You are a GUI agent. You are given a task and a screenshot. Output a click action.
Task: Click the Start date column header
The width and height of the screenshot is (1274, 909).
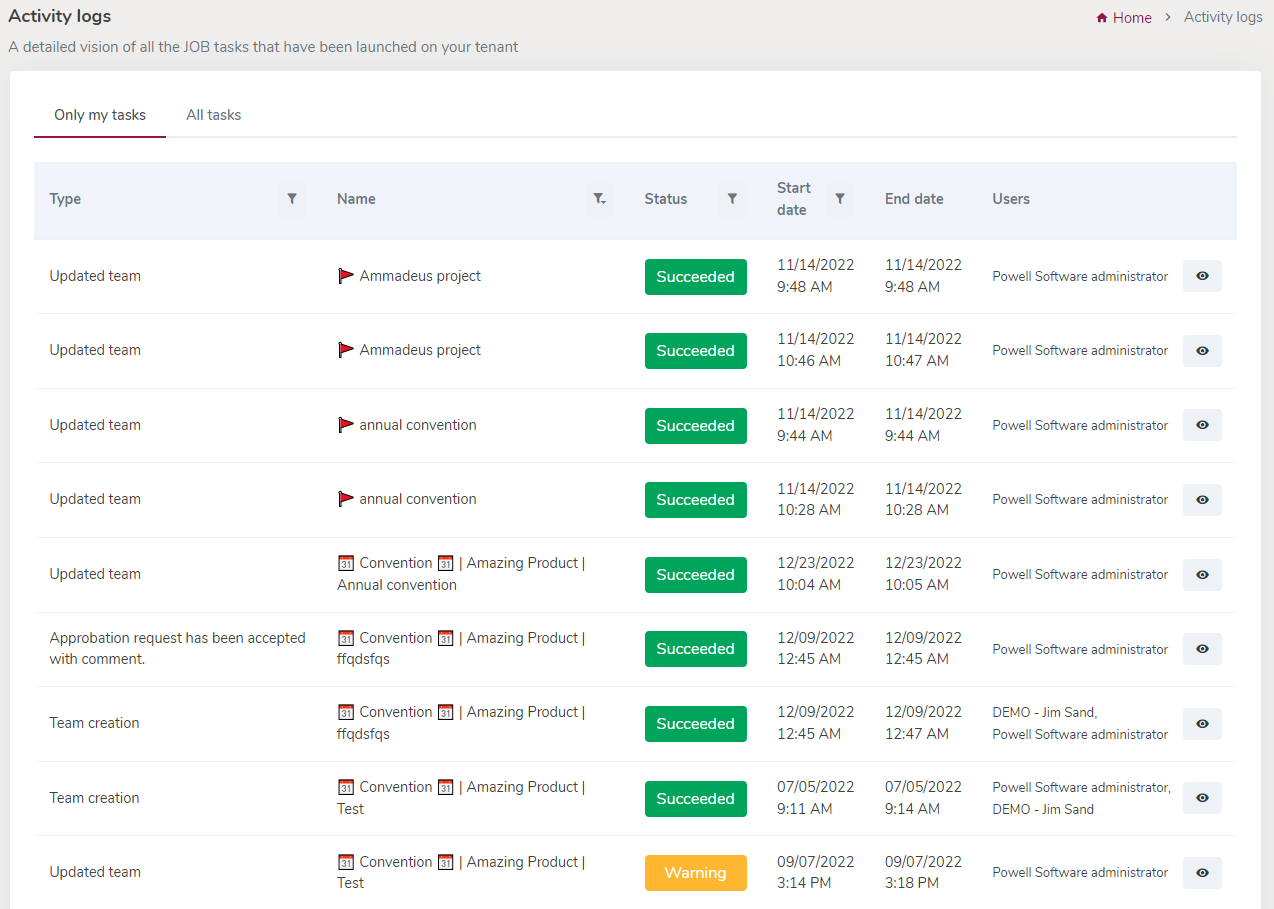click(x=794, y=199)
